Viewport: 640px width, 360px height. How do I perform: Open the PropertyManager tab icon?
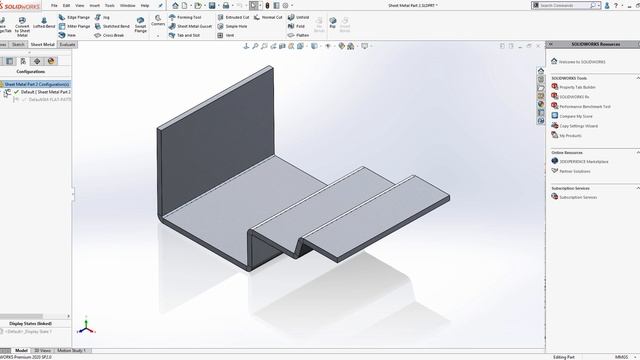pos(9,61)
